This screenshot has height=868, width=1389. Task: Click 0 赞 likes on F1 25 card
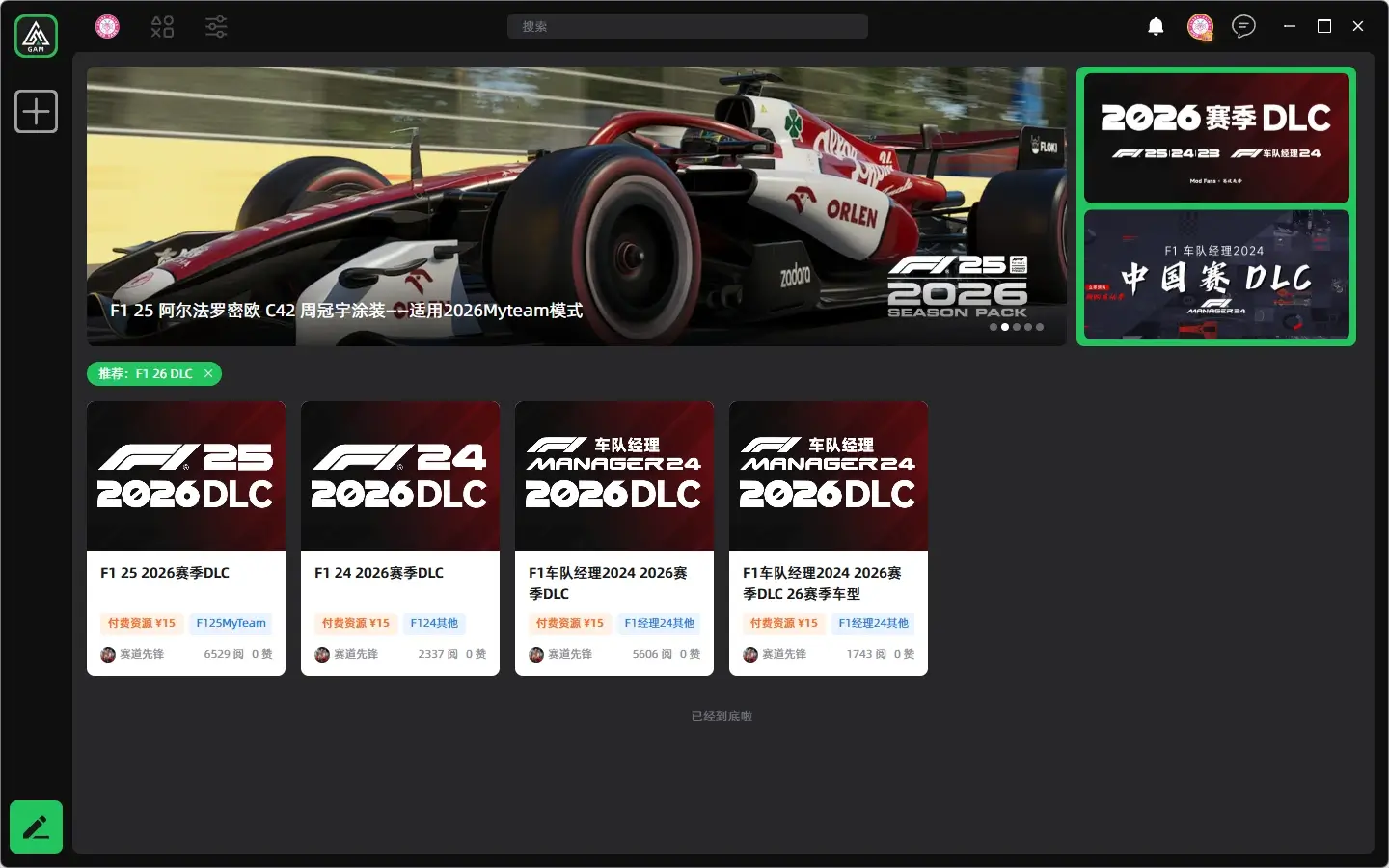261,654
